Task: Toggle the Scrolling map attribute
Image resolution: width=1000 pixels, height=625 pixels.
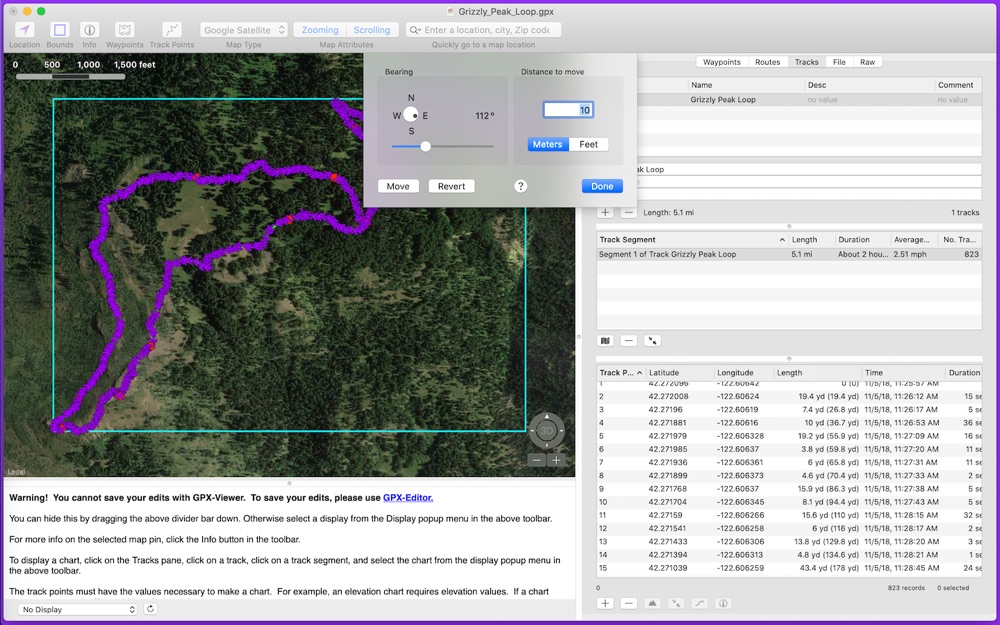Action: pos(372,30)
